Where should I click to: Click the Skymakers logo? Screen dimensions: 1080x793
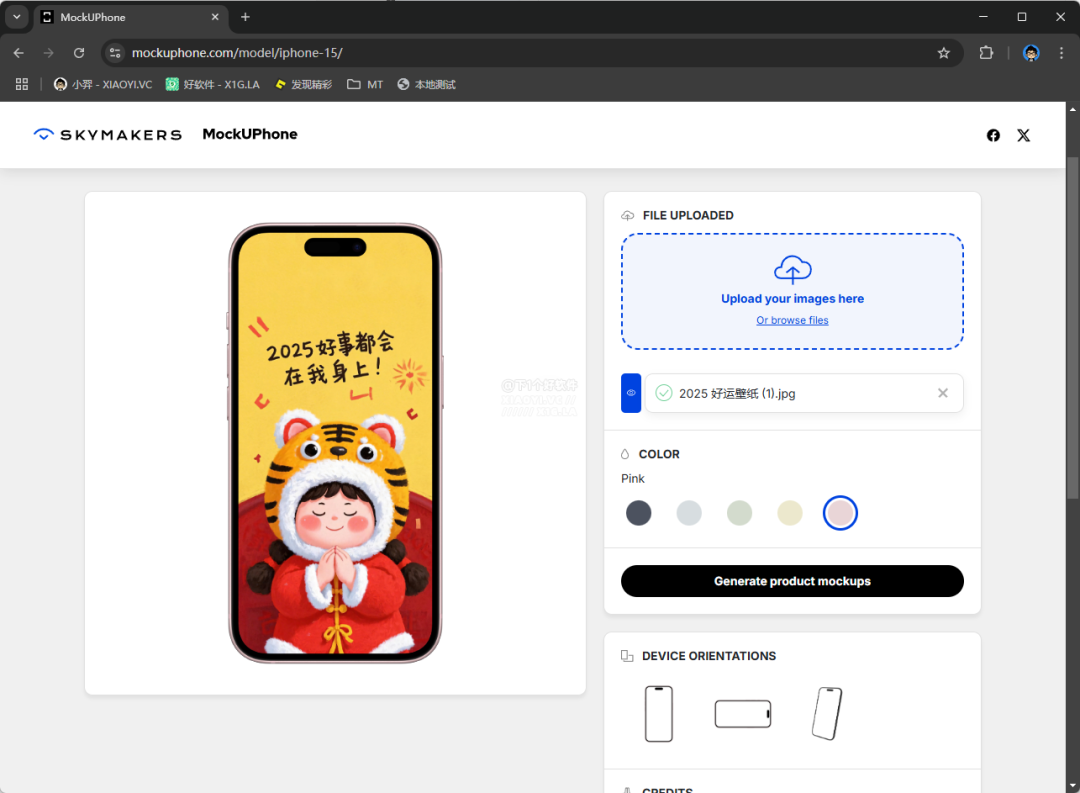pyautogui.click(x=108, y=134)
